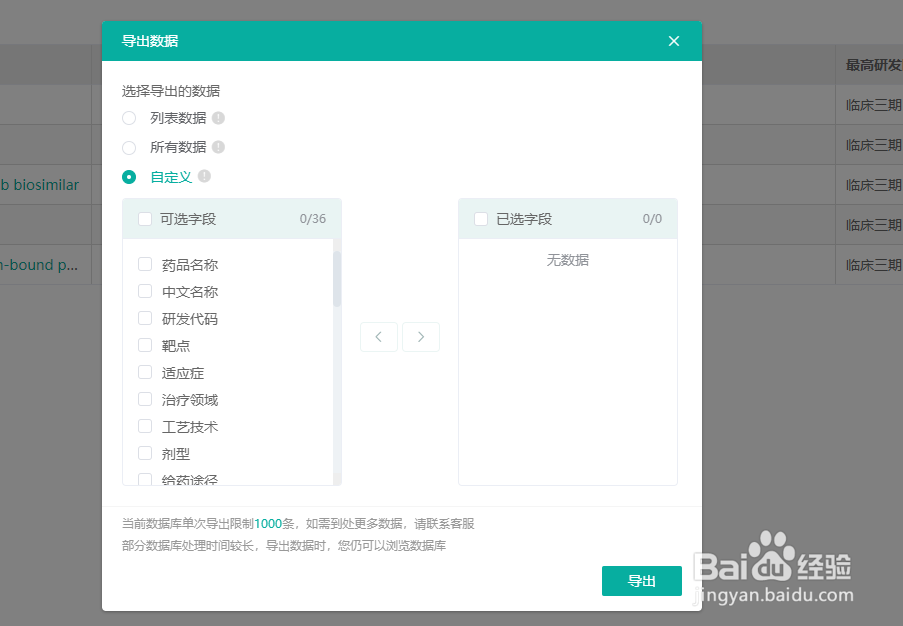The width and height of the screenshot is (903, 626).
Task: Select the 列表数据 radio option
Action: click(129, 118)
